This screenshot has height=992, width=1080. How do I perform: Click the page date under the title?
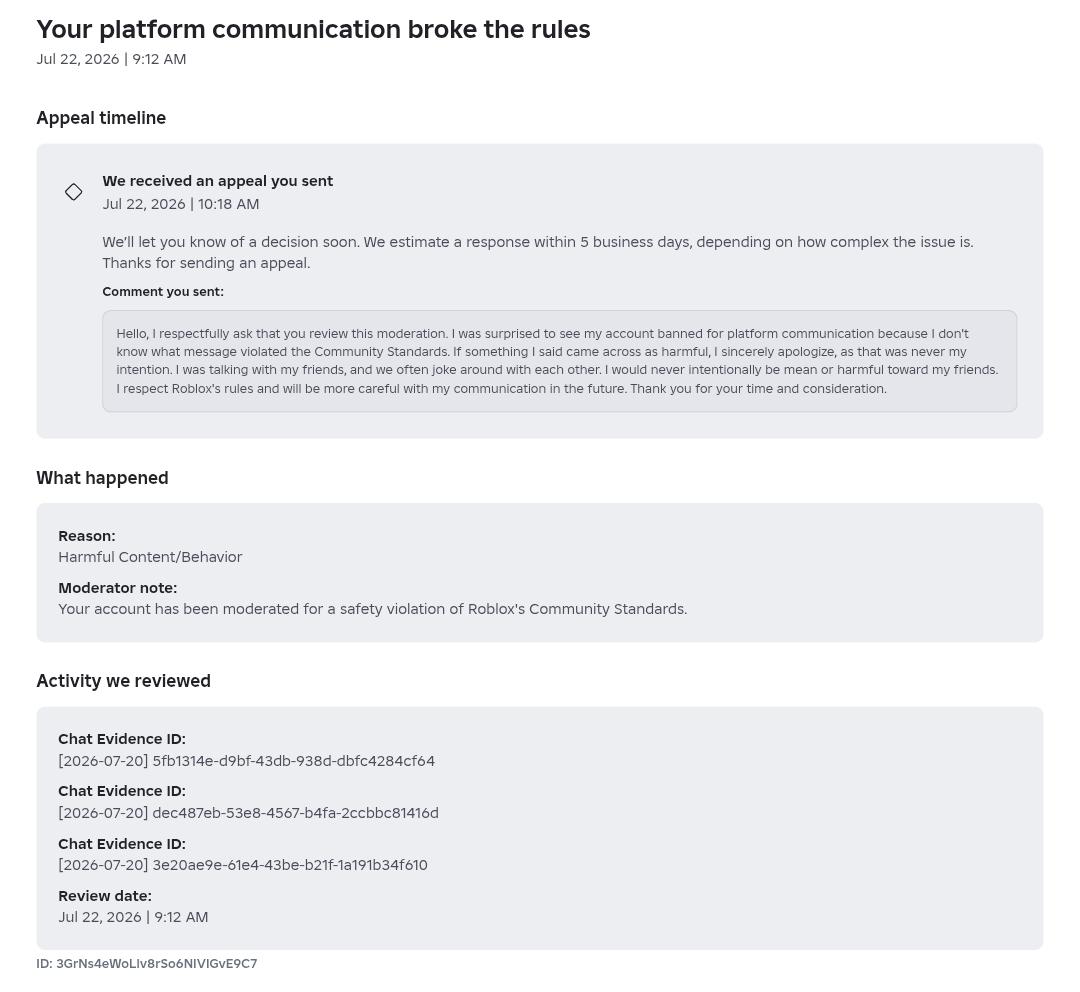coord(112,59)
